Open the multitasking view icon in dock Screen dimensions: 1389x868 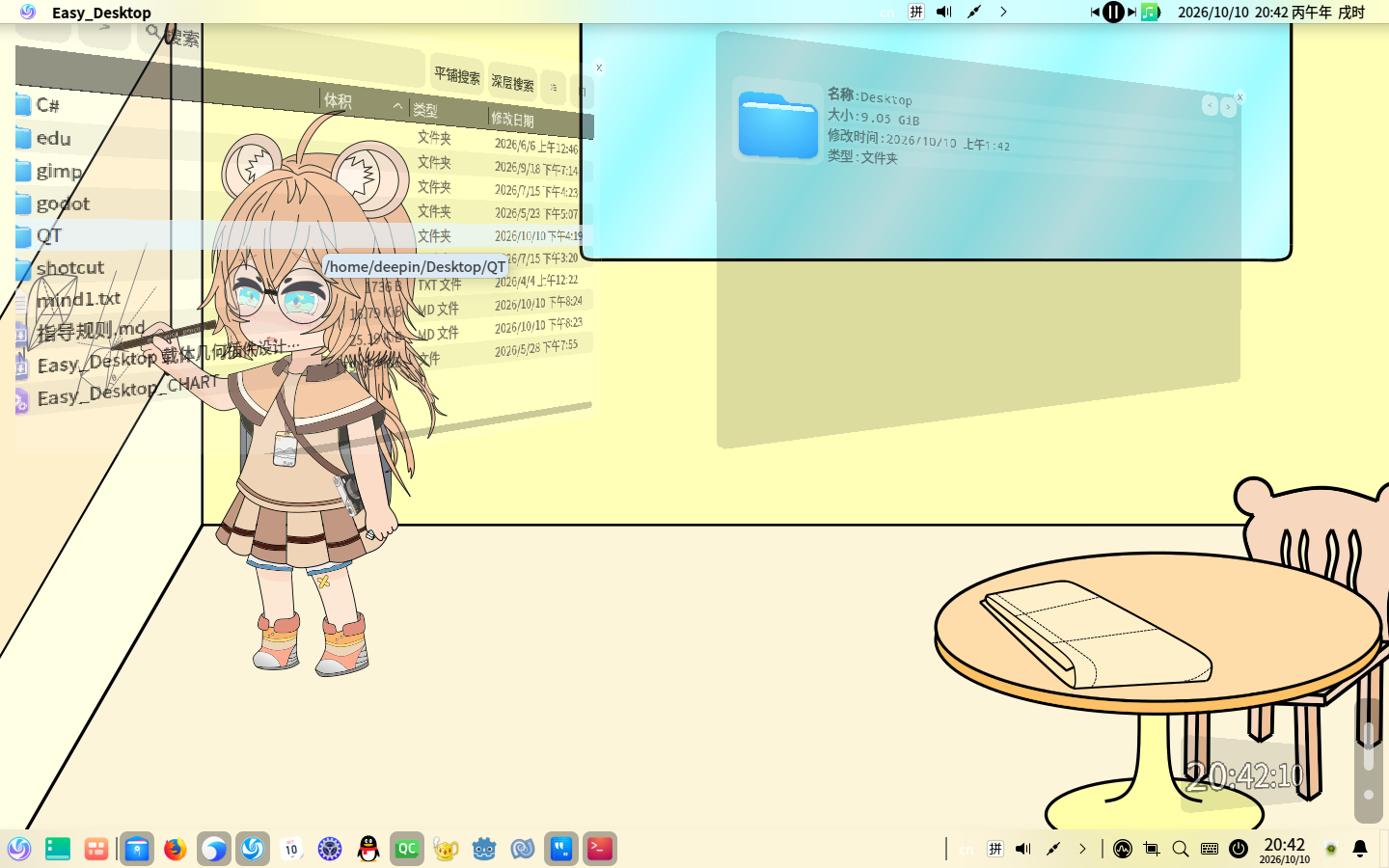[x=96, y=849]
